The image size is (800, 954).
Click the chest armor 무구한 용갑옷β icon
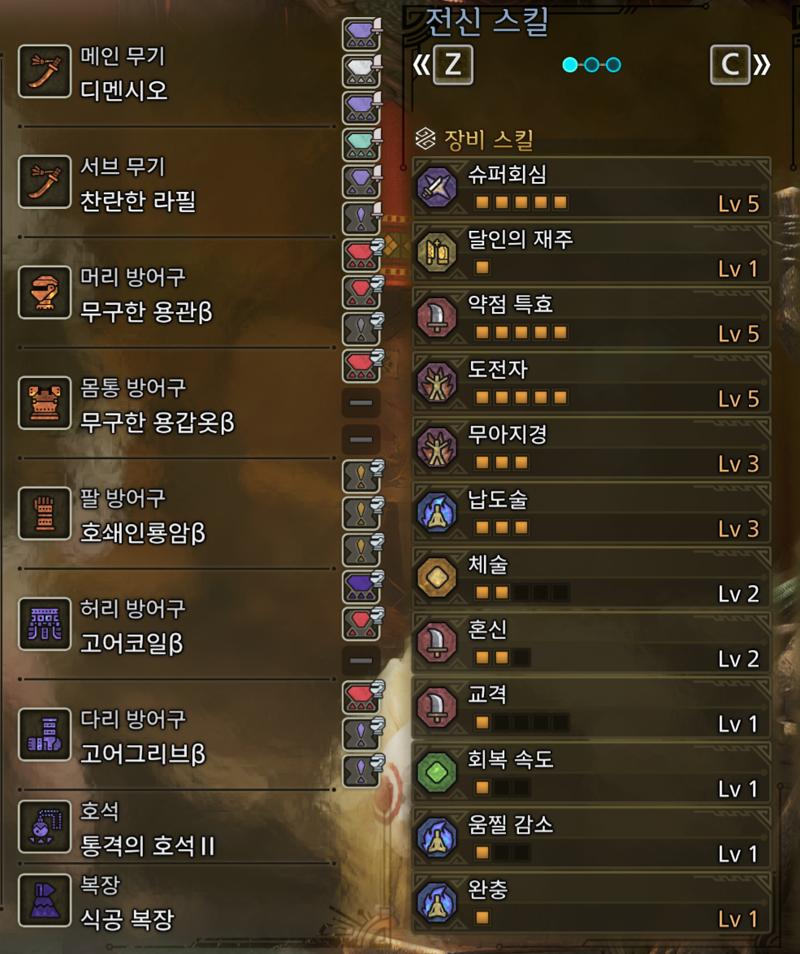pos(44,403)
